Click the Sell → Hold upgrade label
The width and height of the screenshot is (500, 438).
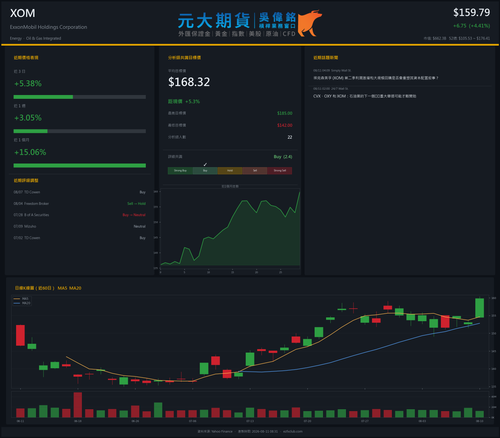136,204
